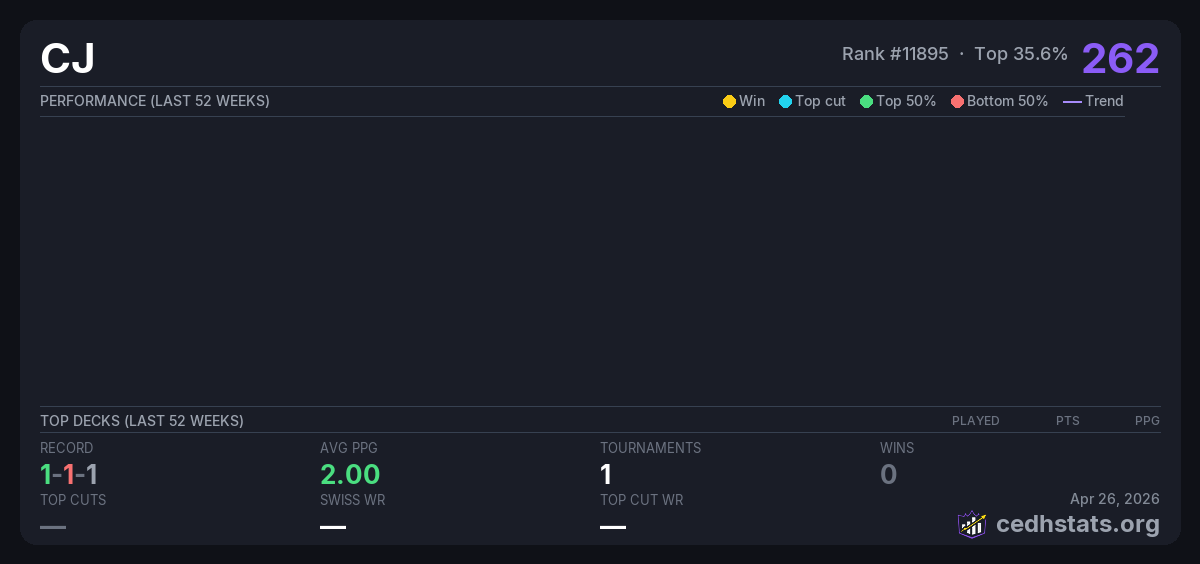Image resolution: width=1200 pixels, height=564 pixels.
Task: Click the cyan Top cut legend dot
Action: tap(785, 101)
